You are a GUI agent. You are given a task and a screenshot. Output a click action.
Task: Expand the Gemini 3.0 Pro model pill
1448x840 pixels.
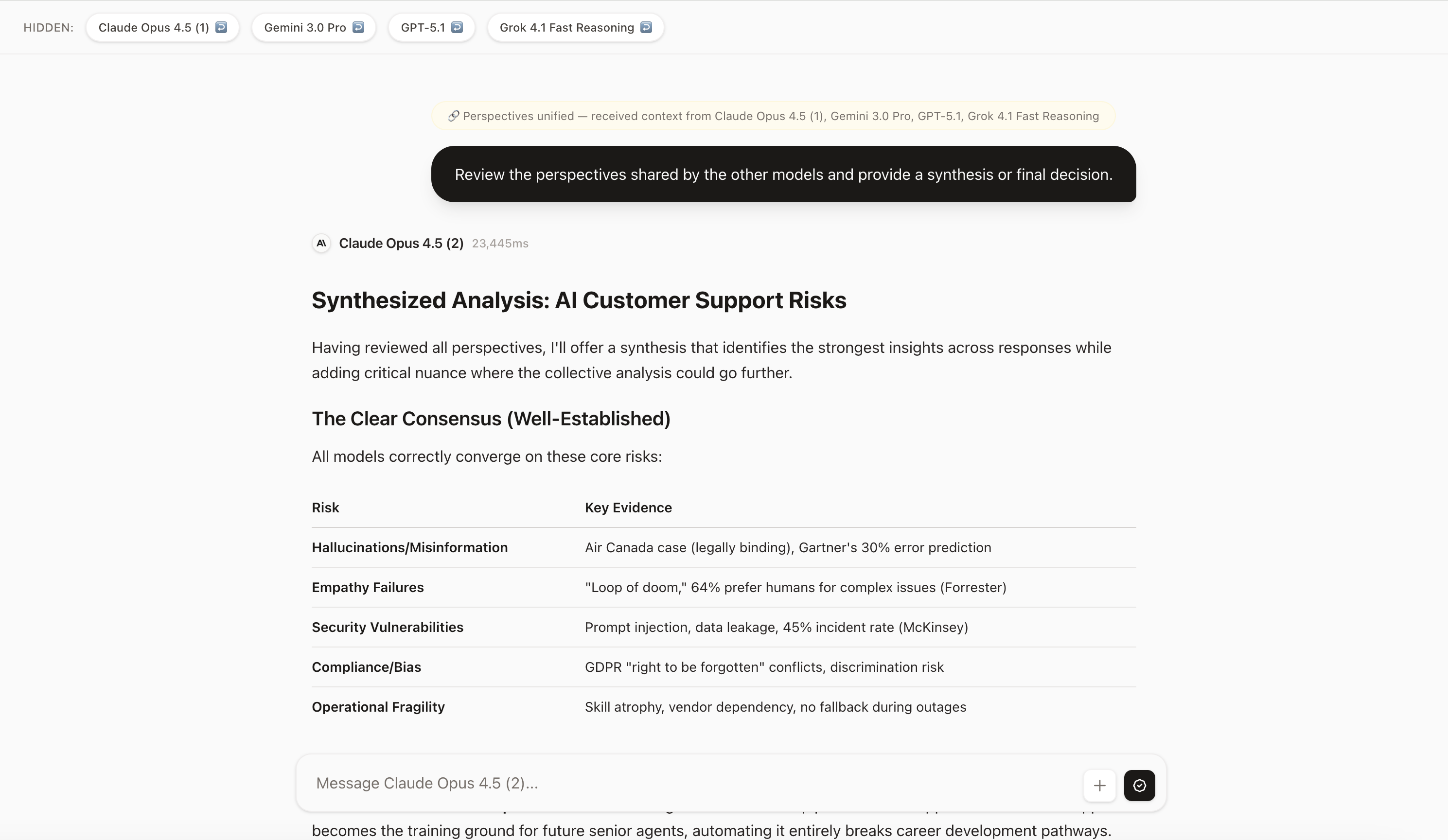click(x=305, y=27)
